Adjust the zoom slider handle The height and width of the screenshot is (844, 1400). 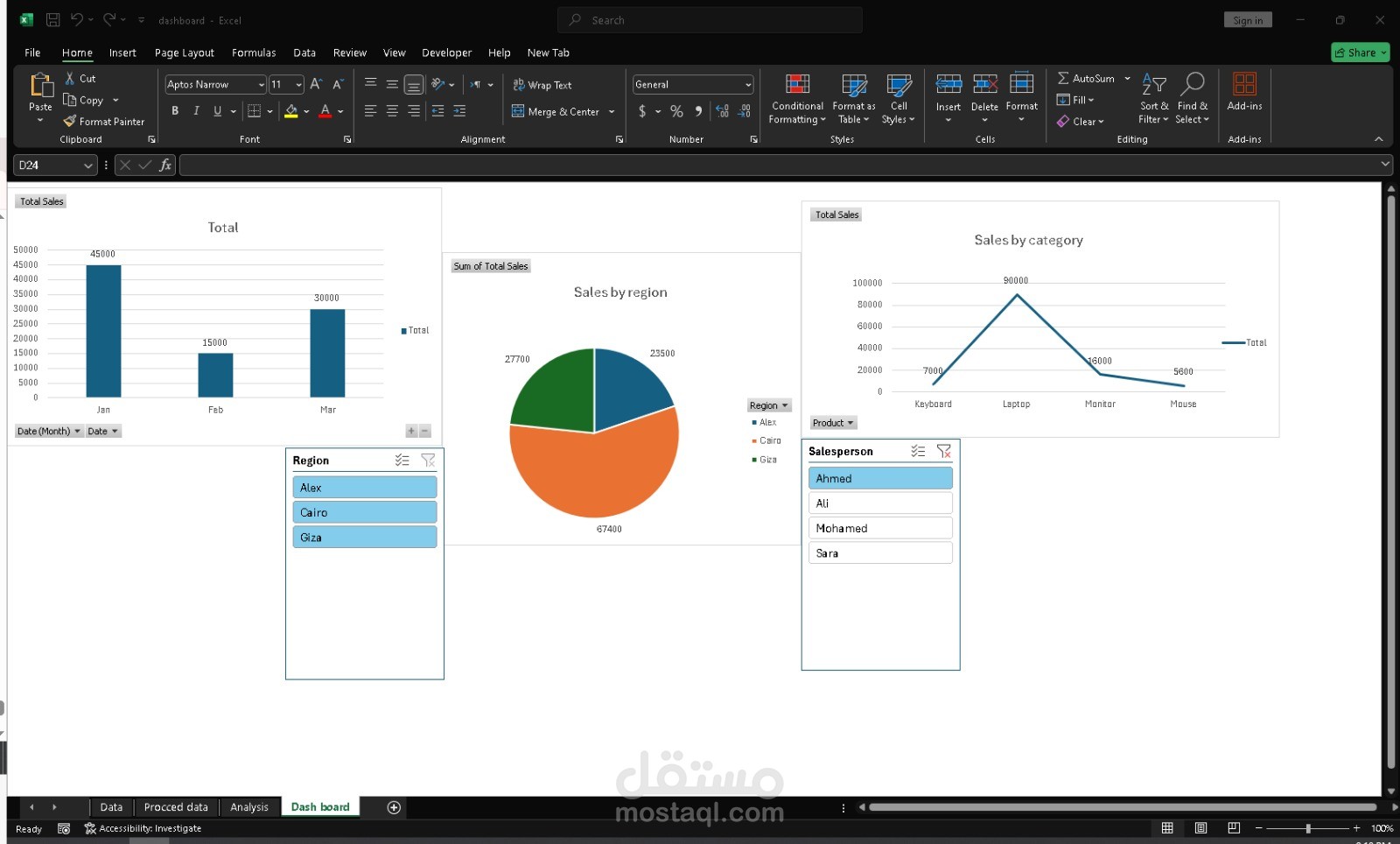pyautogui.click(x=1308, y=828)
